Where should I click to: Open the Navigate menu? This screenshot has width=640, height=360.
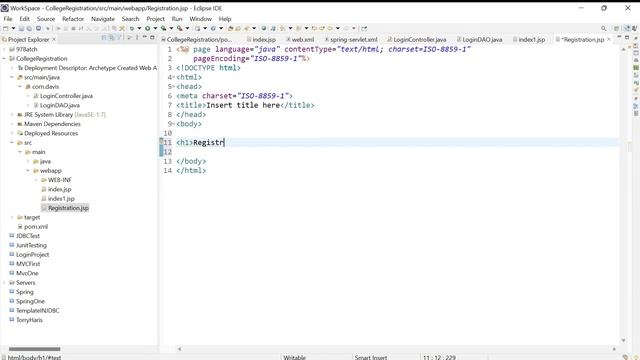coord(103,19)
